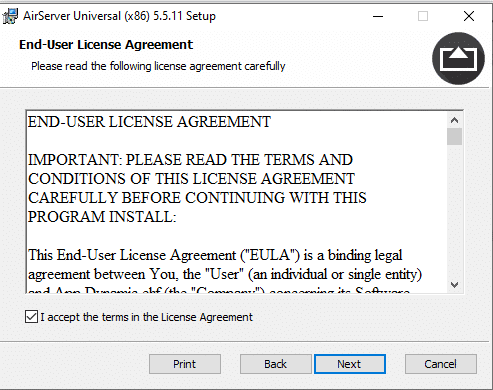Click the scrollbar down arrow

(x=454, y=285)
